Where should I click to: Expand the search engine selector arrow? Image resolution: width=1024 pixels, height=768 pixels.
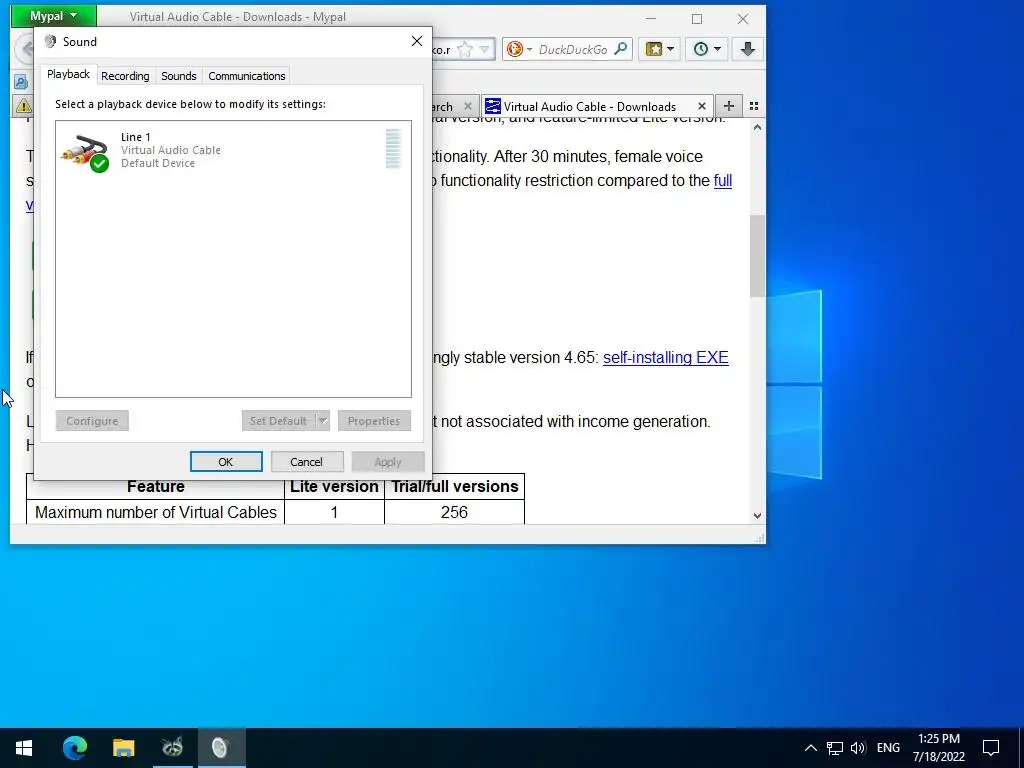[x=528, y=50]
